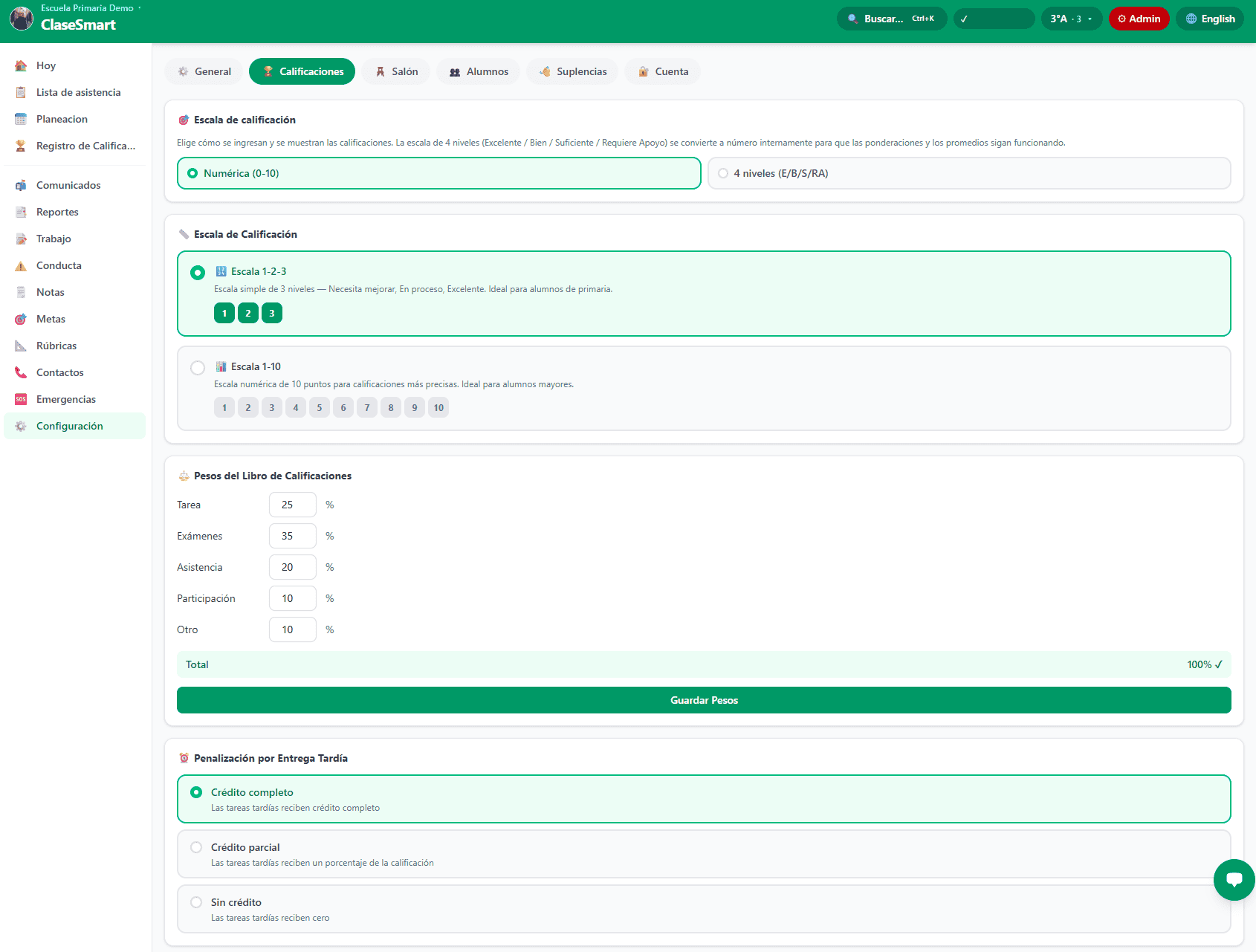This screenshot has width=1256, height=952.
Task: Go to the Suplencias tab
Action: pyautogui.click(x=573, y=71)
